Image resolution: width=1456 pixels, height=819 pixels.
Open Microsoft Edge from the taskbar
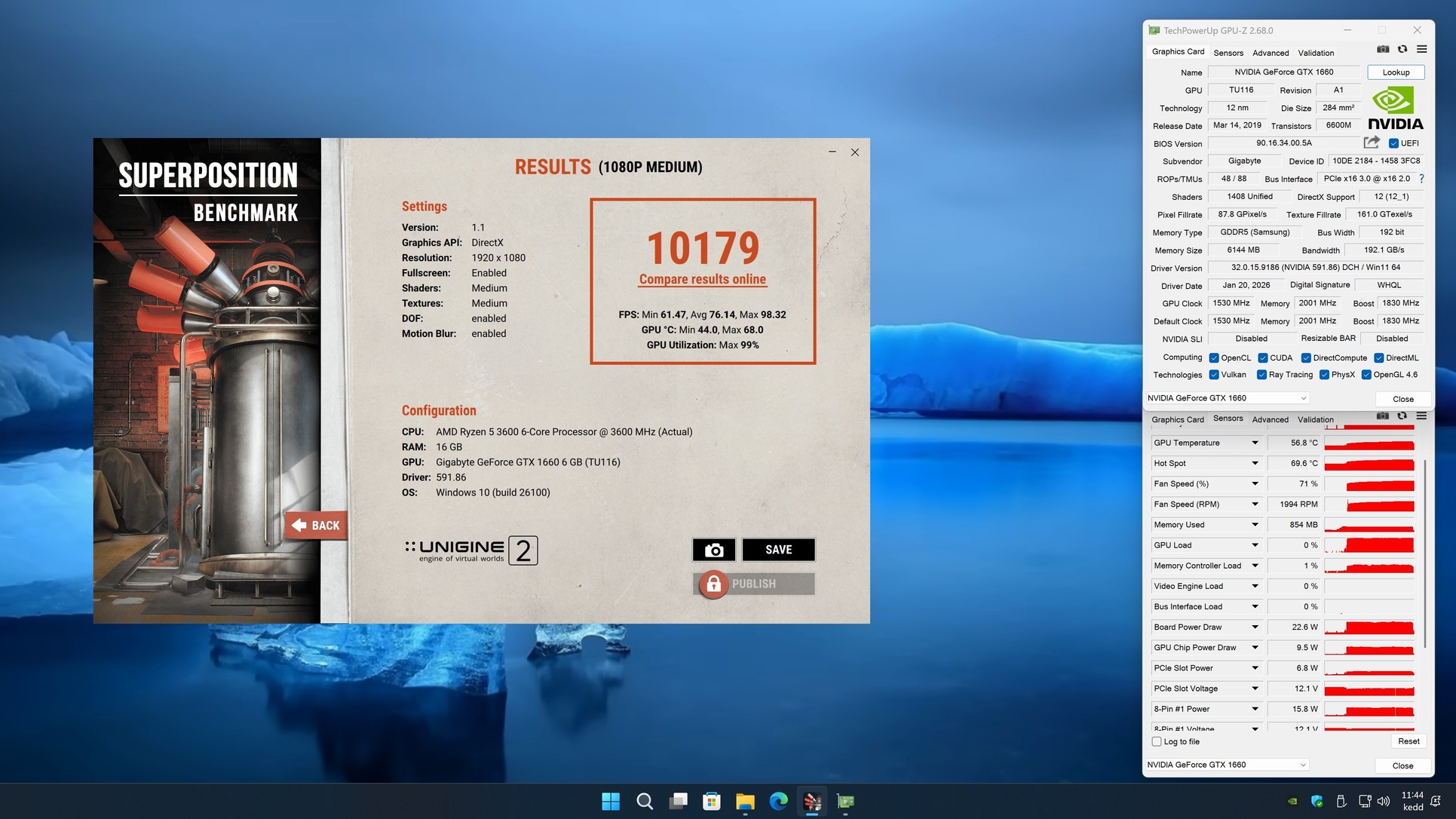coord(778,801)
